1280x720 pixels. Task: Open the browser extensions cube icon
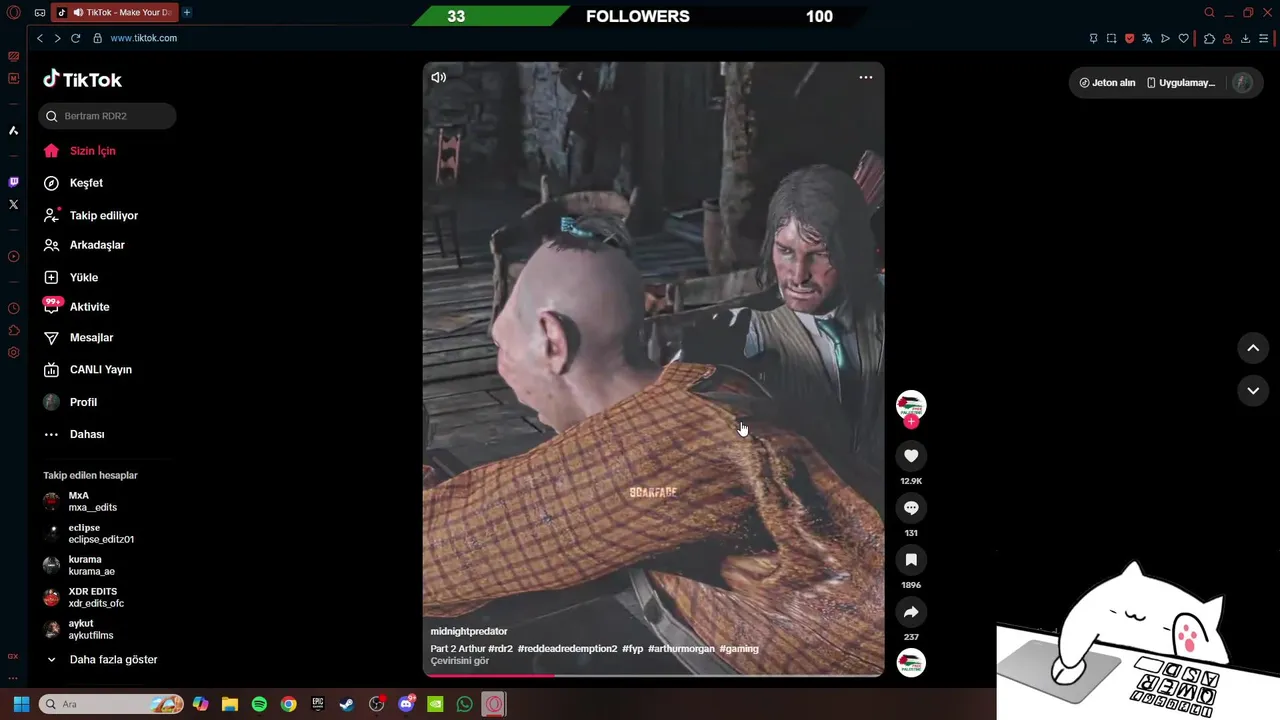click(1209, 38)
